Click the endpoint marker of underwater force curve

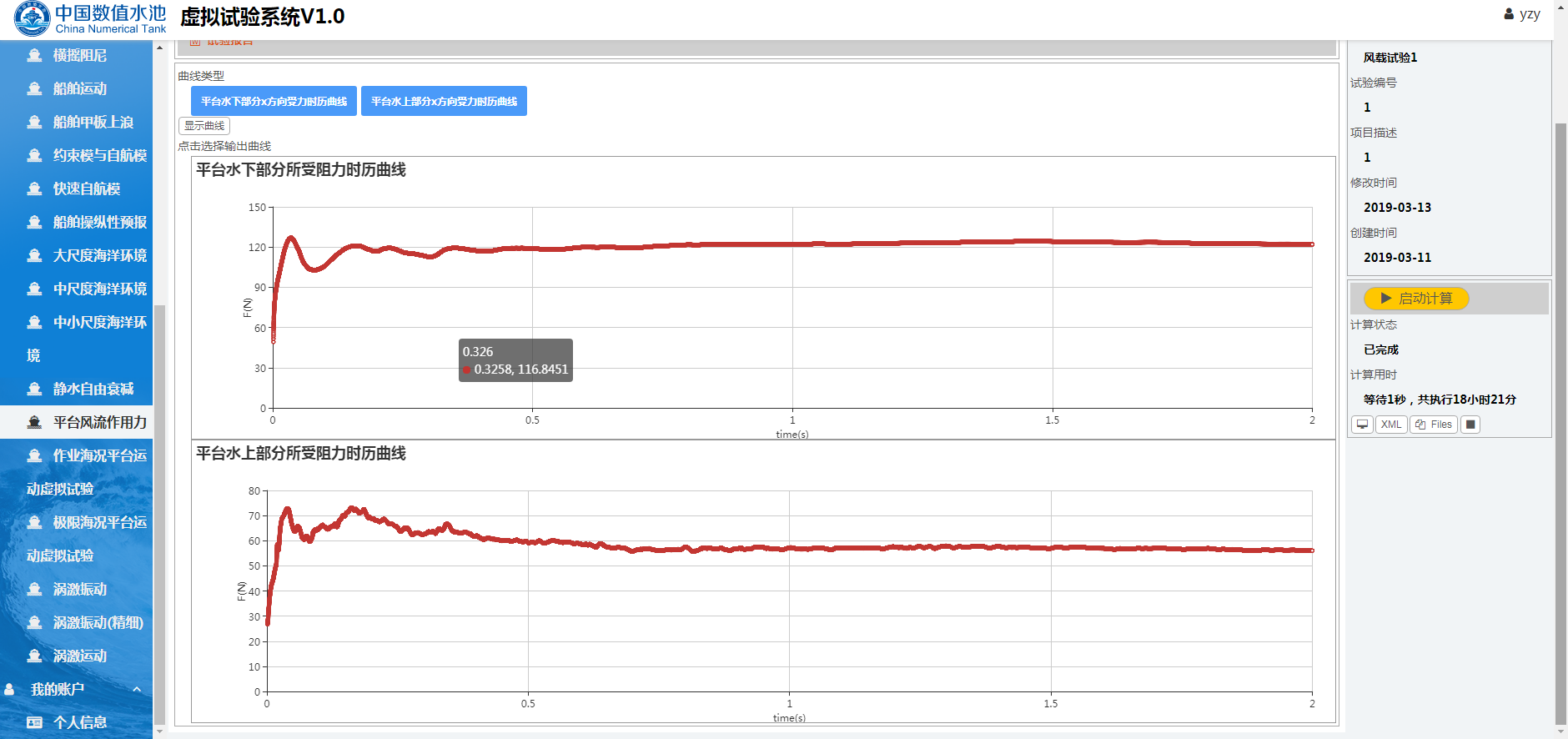[1312, 244]
